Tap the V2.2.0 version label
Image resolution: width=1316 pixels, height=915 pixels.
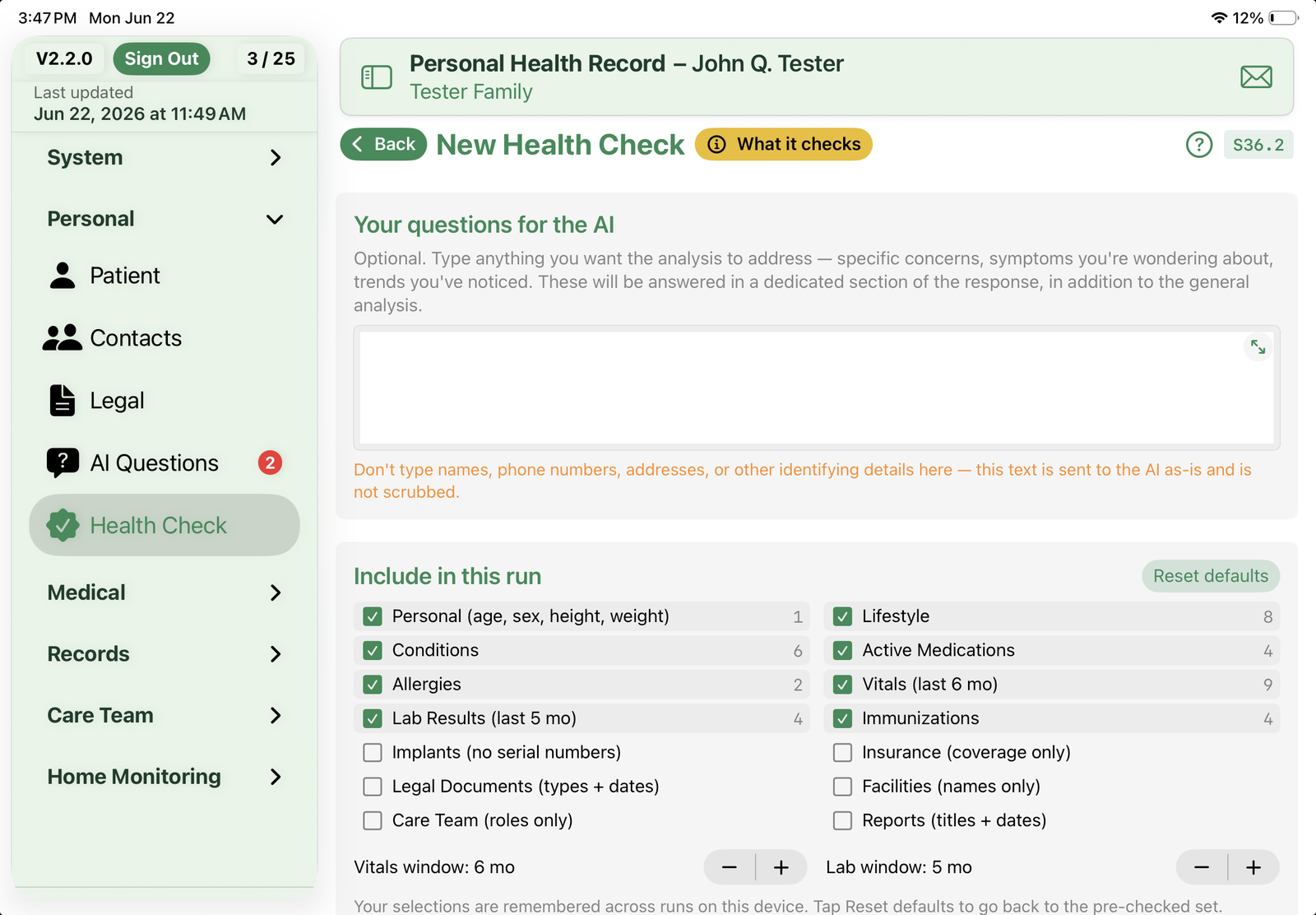(64, 58)
